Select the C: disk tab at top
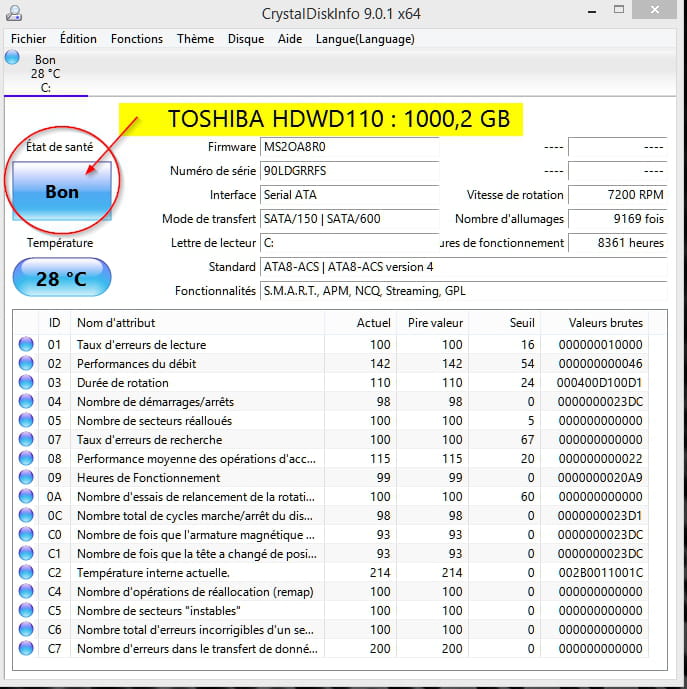Image resolution: width=687 pixels, height=689 pixels. tap(45, 74)
